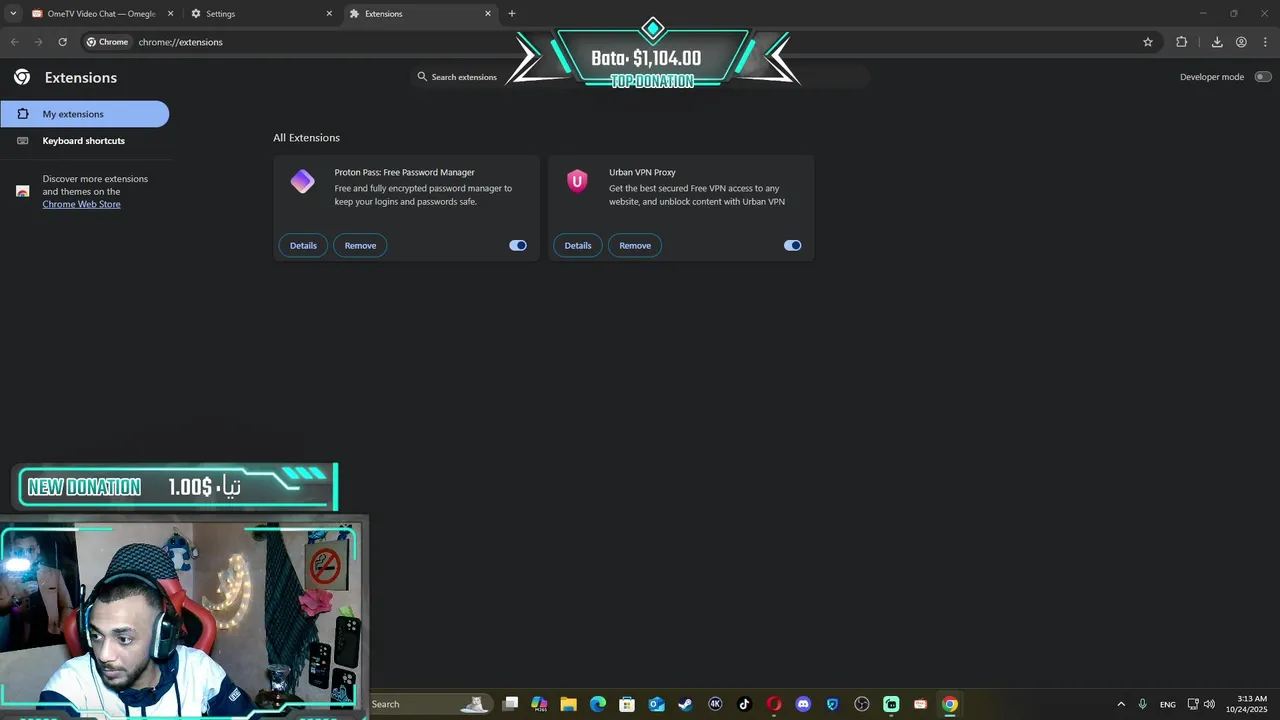1280x720 pixels.
Task: Open Chrome downloads icon
Action: coord(1217,42)
